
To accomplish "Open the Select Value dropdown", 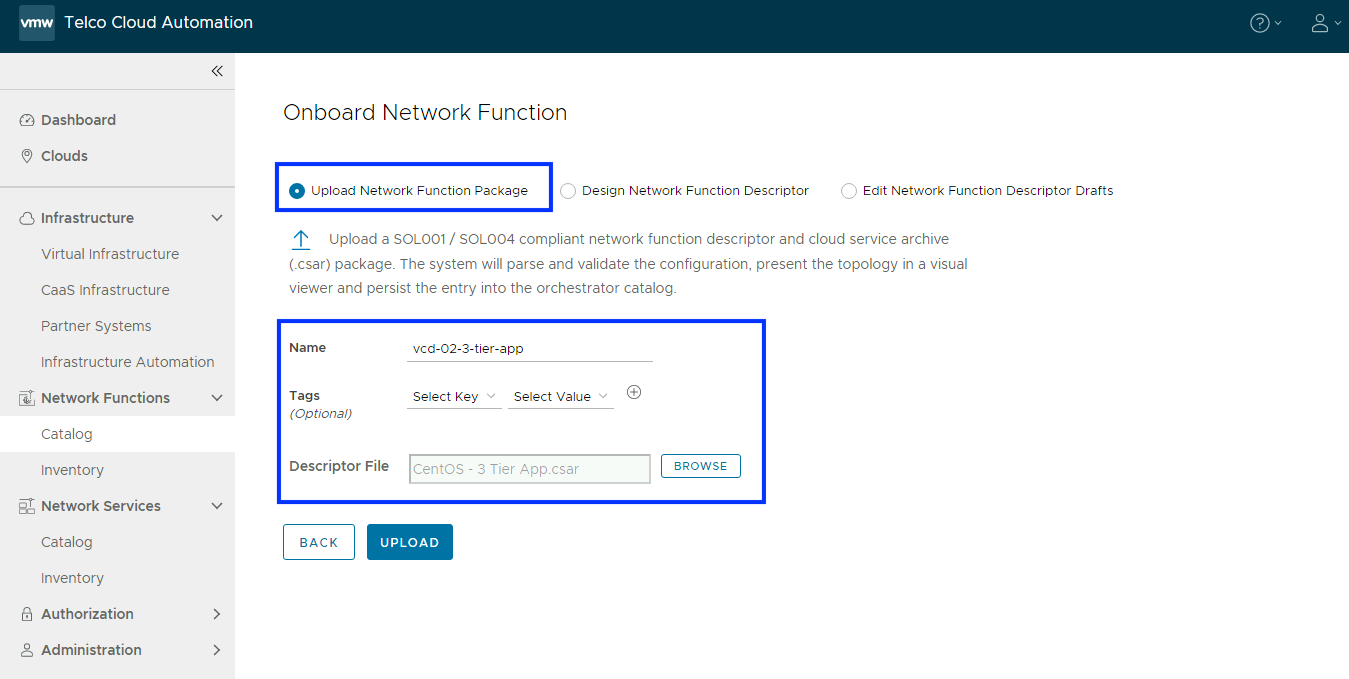I will (560, 397).
